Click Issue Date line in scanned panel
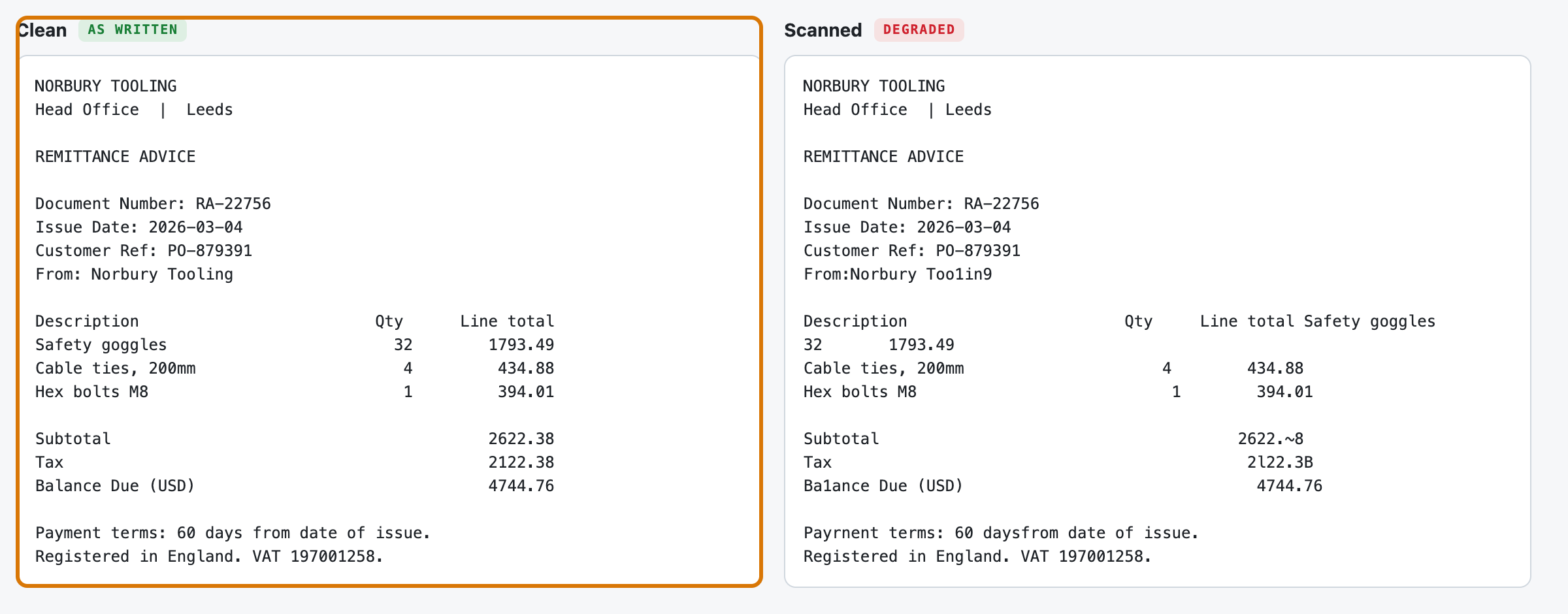This screenshot has height=614, width=1568. click(x=907, y=227)
